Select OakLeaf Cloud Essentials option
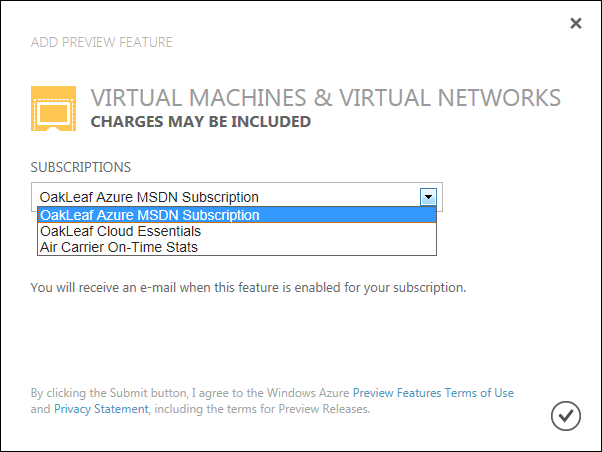 (121, 231)
